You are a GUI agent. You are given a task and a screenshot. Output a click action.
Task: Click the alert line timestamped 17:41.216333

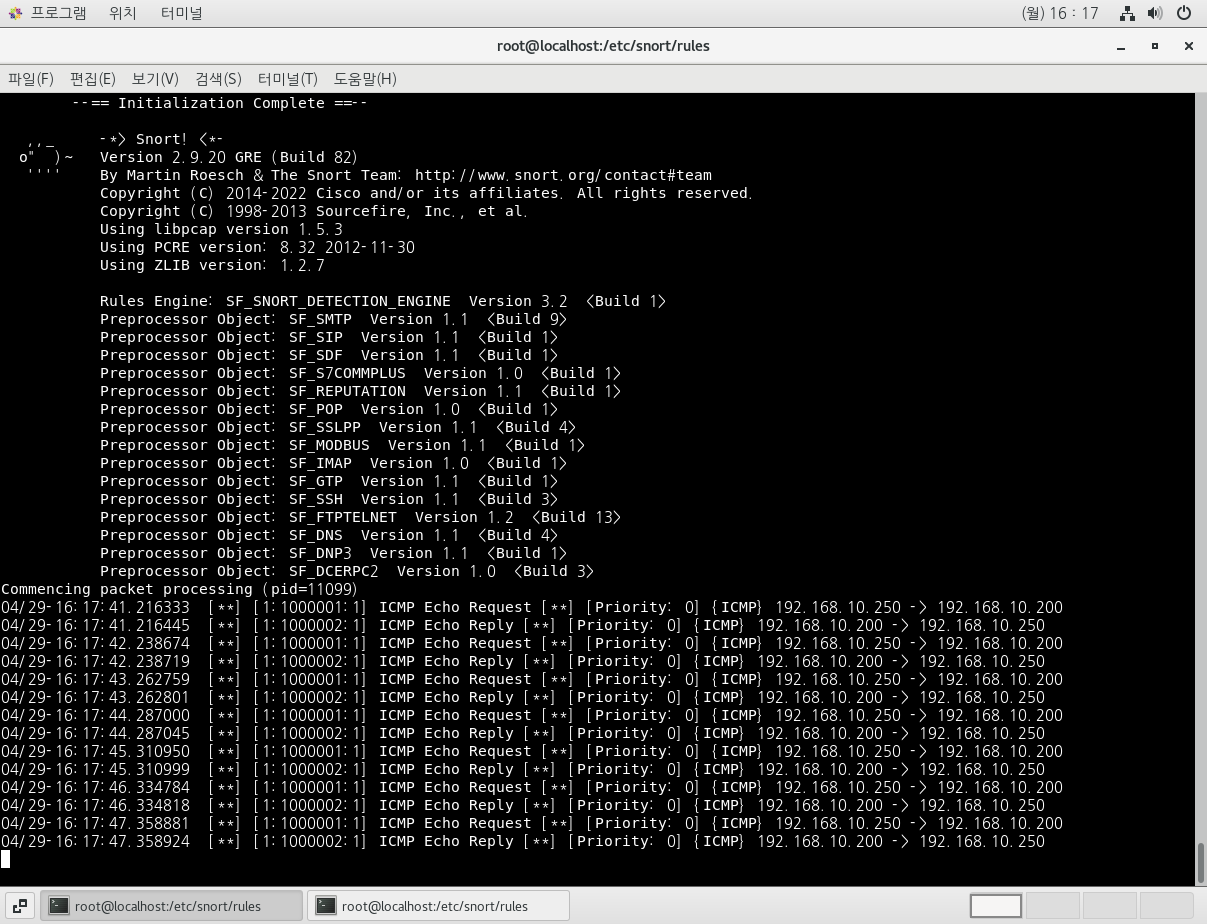532,607
